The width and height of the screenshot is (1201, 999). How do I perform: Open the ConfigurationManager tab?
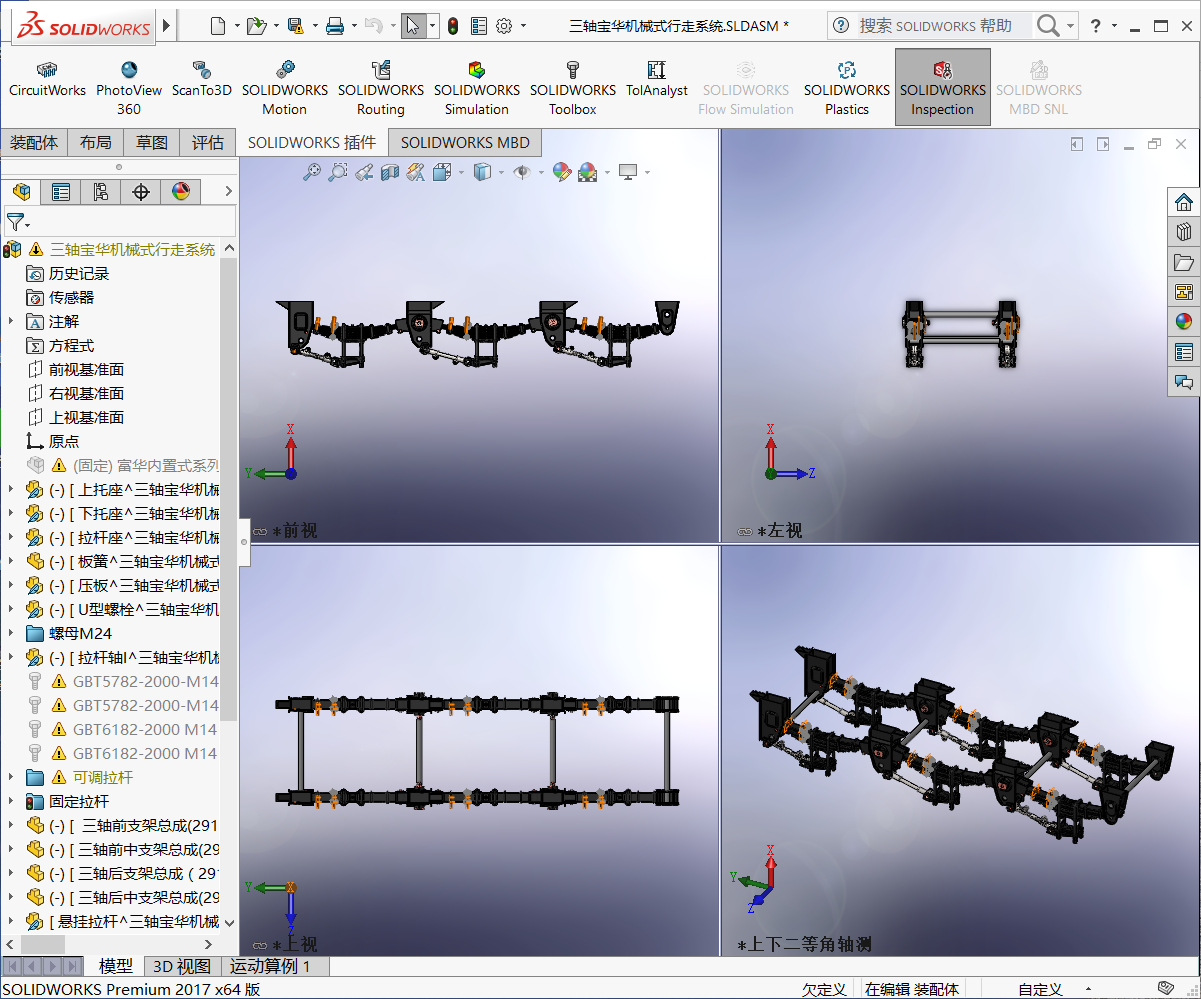click(101, 192)
